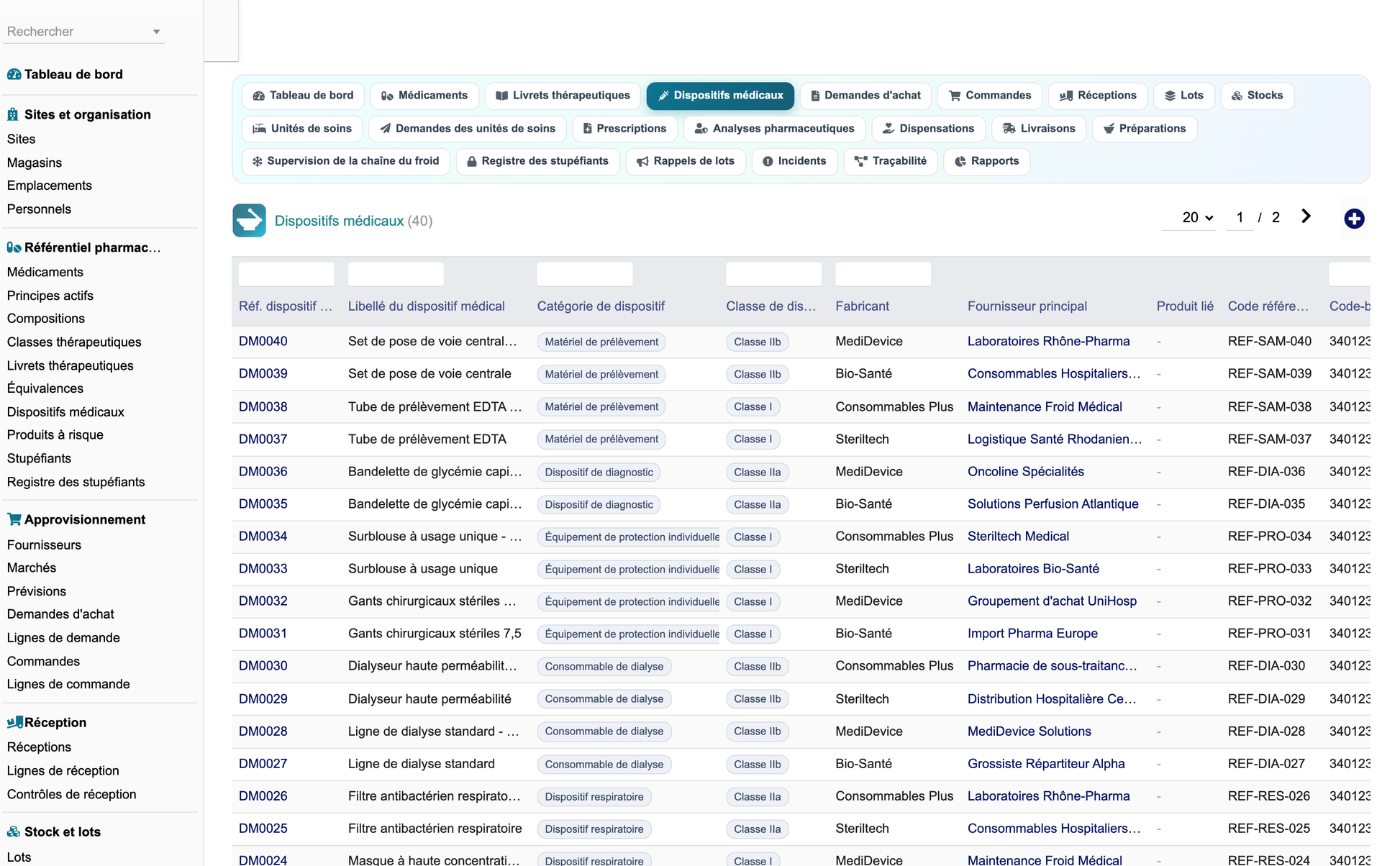The image size is (1400, 866).
Task: Click the Réf. dispositif filter field
Action: click(x=286, y=274)
